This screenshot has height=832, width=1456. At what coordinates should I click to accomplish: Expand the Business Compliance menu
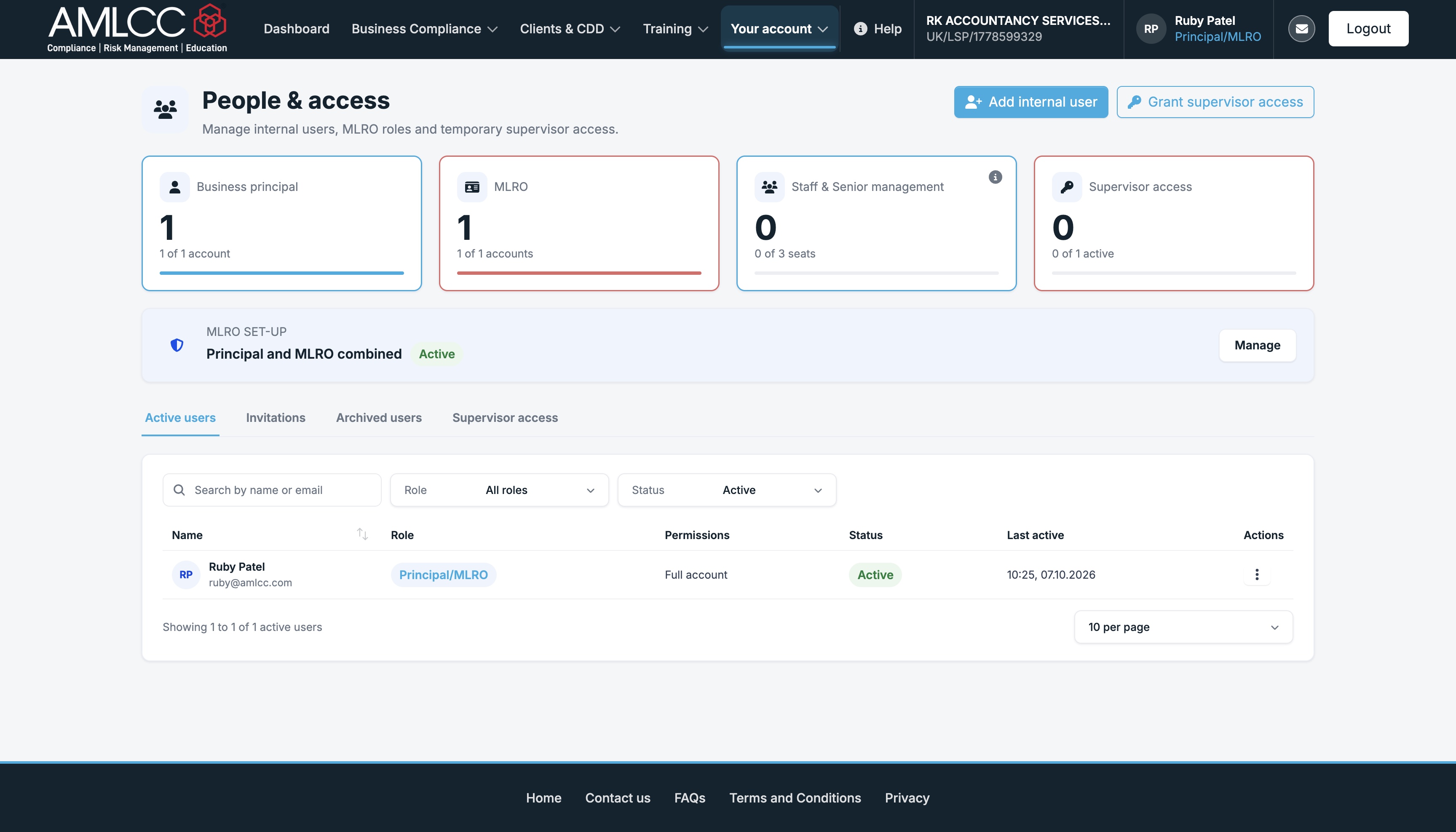(424, 29)
